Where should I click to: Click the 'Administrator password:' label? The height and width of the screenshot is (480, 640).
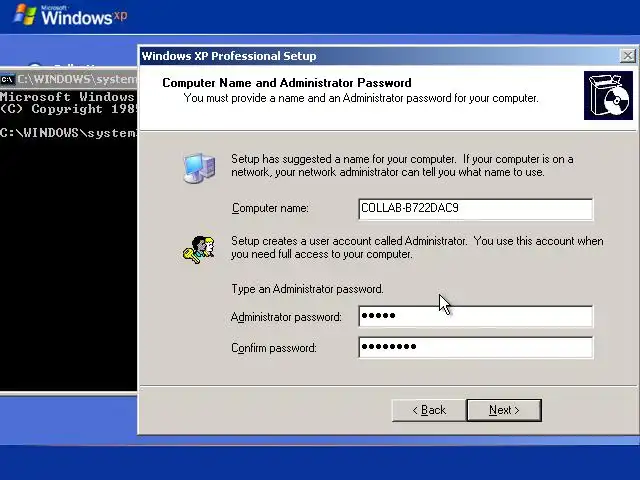(x=286, y=317)
